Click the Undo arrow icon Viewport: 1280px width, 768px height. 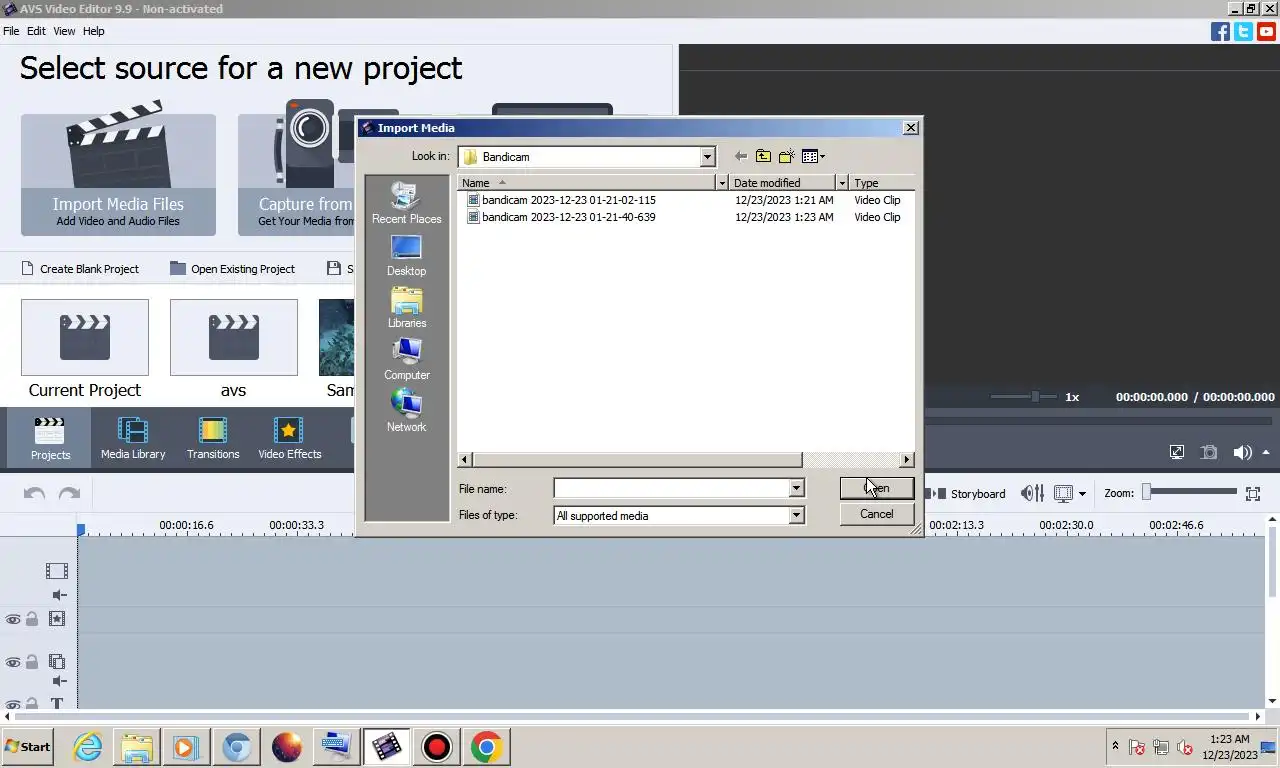(34, 494)
